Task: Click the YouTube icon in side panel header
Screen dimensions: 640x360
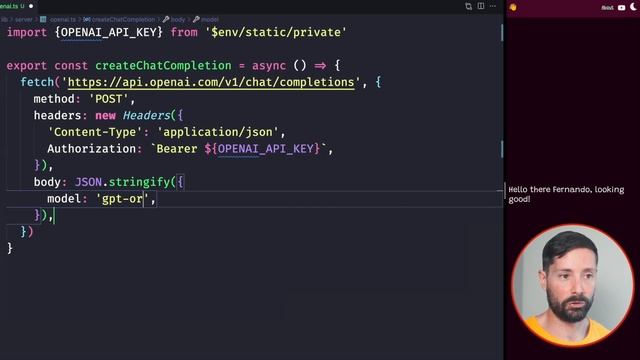Action: click(621, 7)
